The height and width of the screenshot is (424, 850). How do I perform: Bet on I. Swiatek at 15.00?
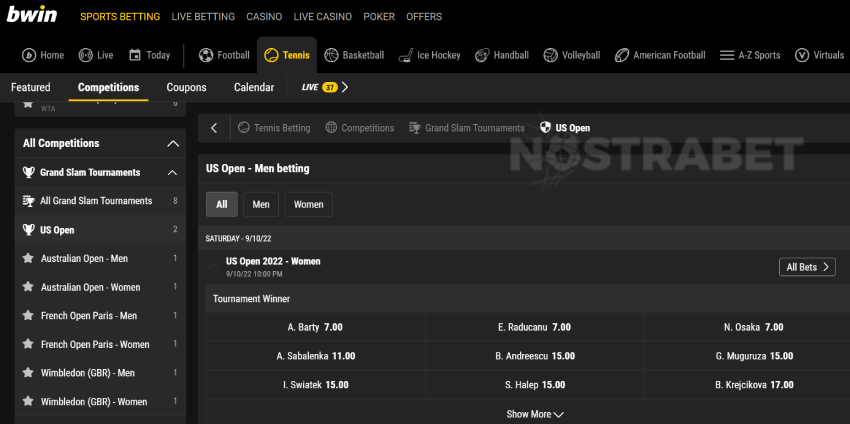point(315,385)
